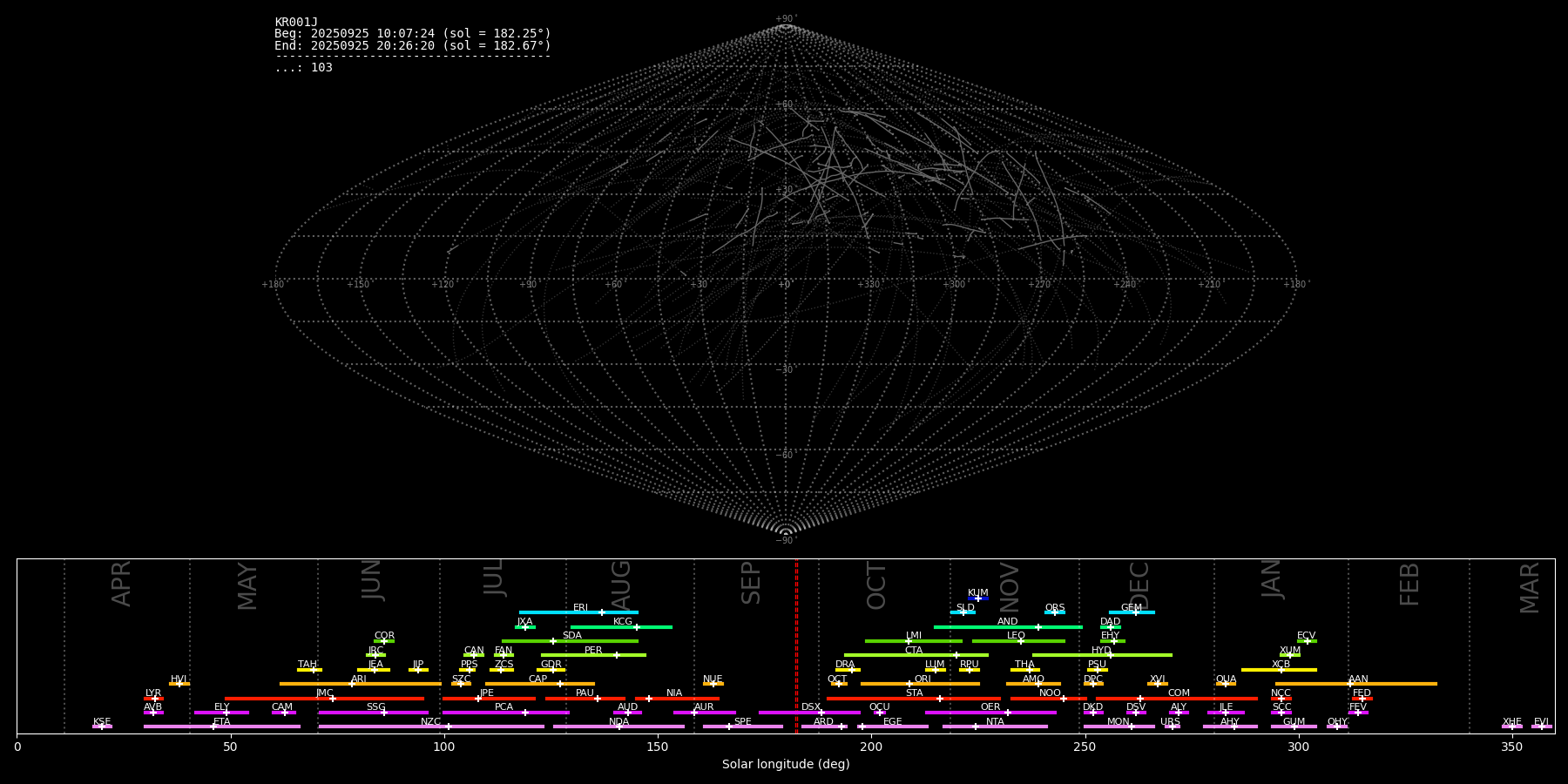Click the ARI shower label
This screenshot has height=784, width=1568.
[358, 679]
